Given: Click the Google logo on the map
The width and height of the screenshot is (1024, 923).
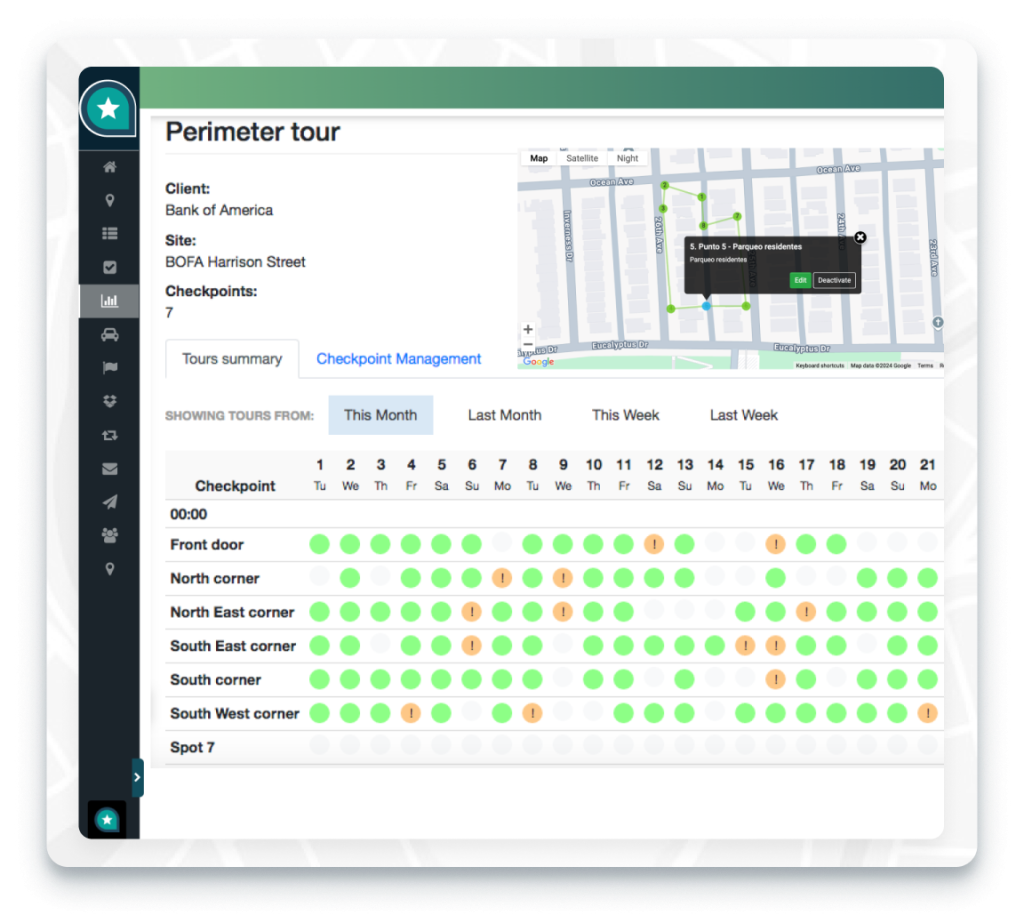Looking at the screenshot, I should (x=539, y=361).
